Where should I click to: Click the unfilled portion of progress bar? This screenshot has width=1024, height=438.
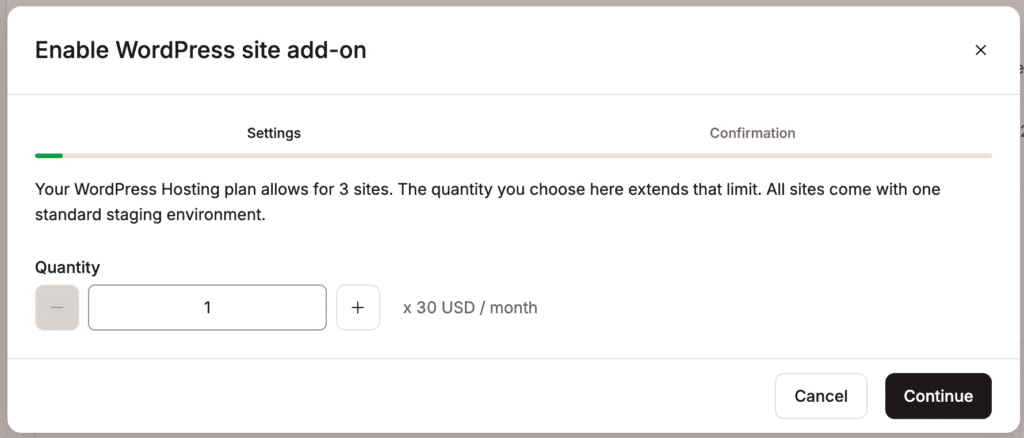point(528,155)
